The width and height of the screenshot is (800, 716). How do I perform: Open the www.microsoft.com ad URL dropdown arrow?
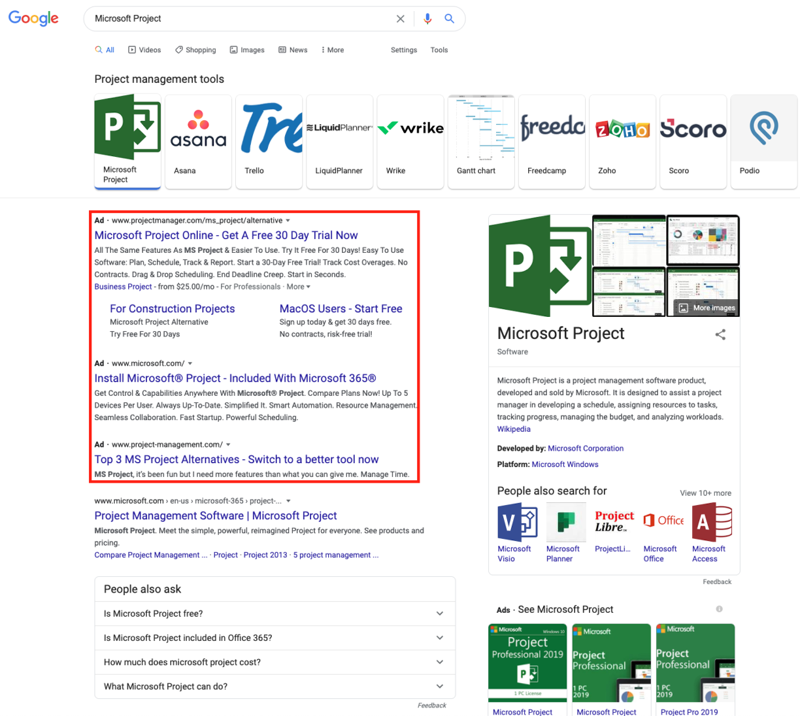[190, 363]
